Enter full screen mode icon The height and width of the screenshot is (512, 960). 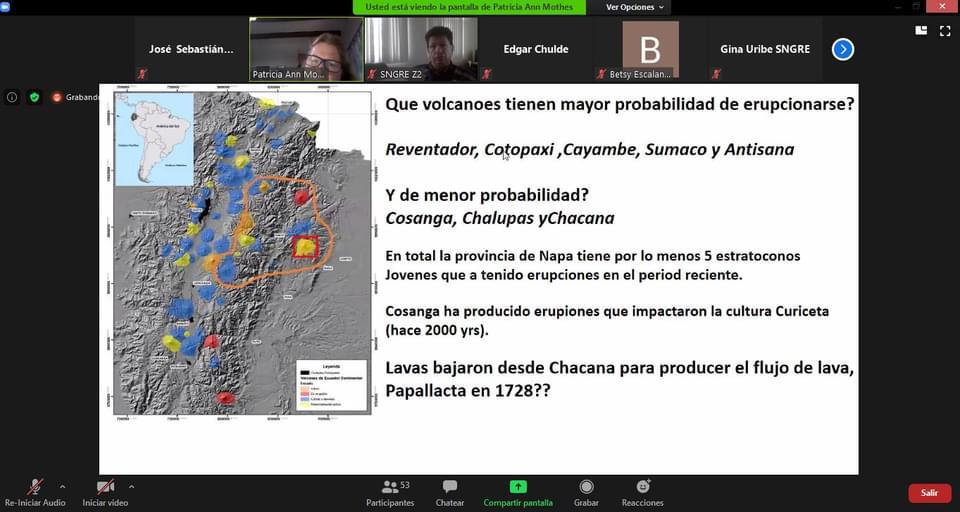[945, 31]
